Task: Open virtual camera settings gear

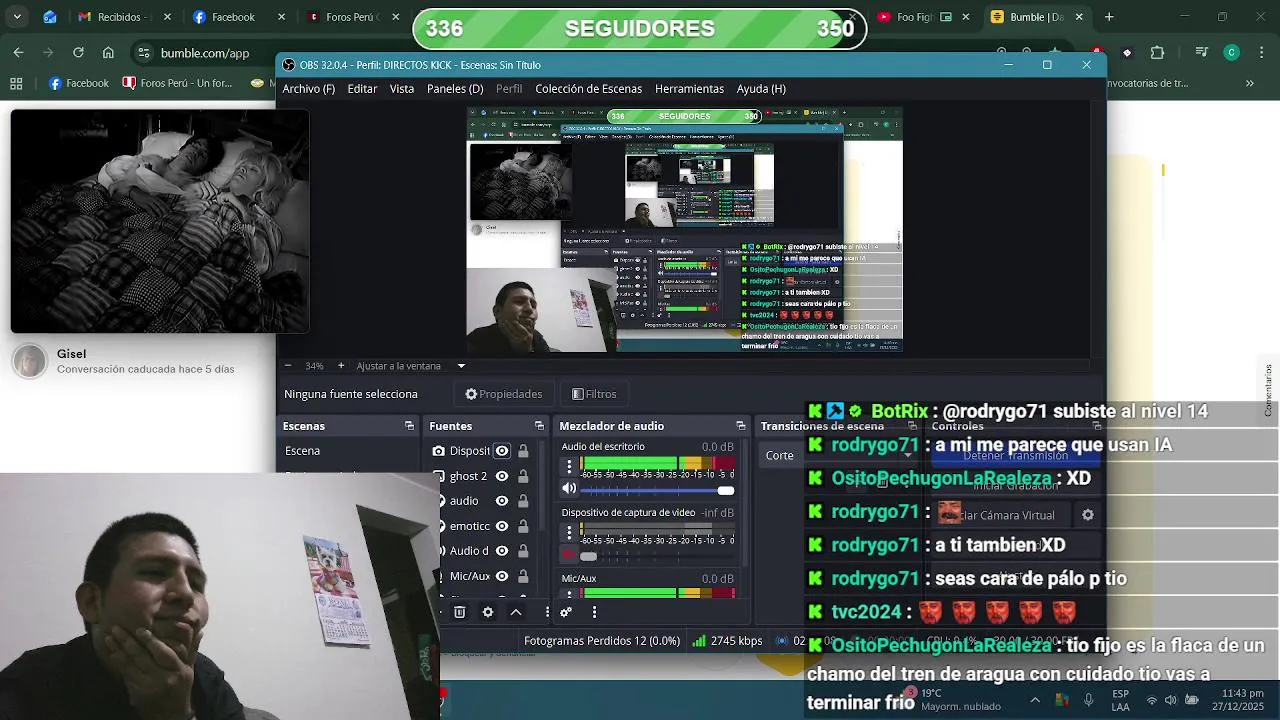Action: [1088, 515]
